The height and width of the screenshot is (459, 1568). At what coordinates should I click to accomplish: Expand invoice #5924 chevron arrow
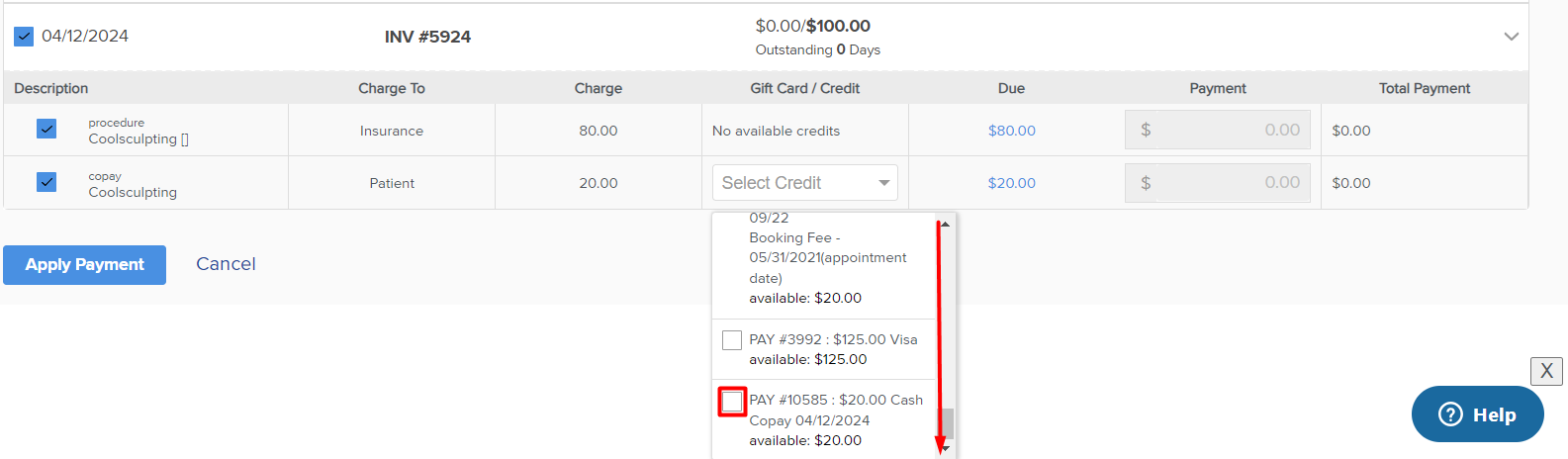point(1511,37)
